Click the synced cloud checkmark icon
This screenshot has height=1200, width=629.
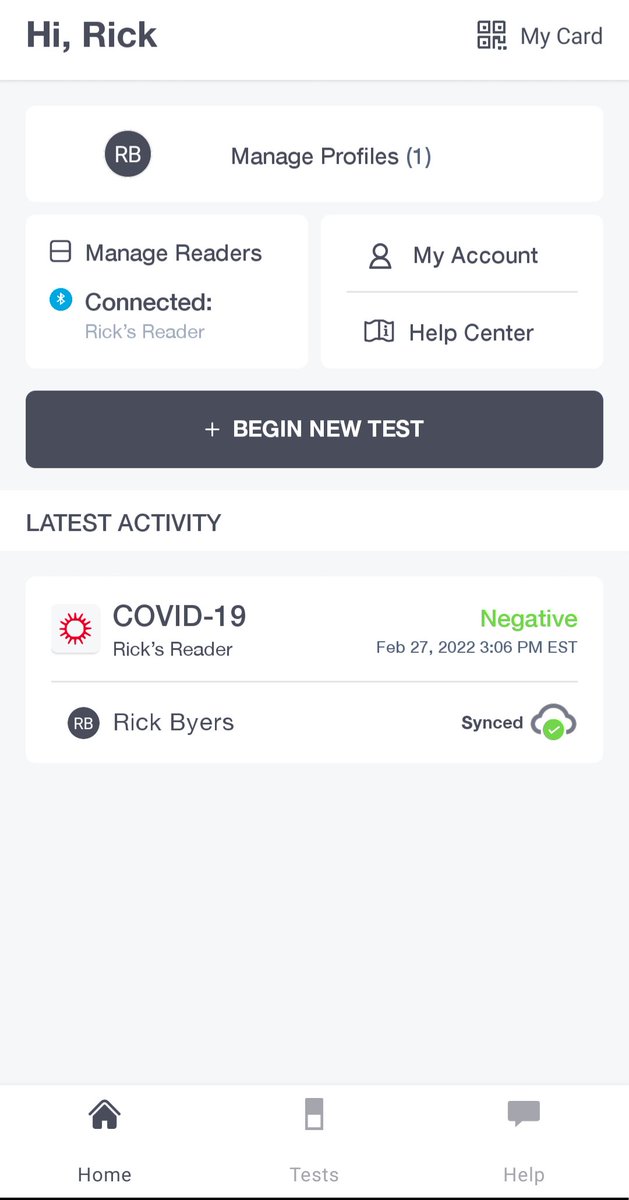pos(553,722)
